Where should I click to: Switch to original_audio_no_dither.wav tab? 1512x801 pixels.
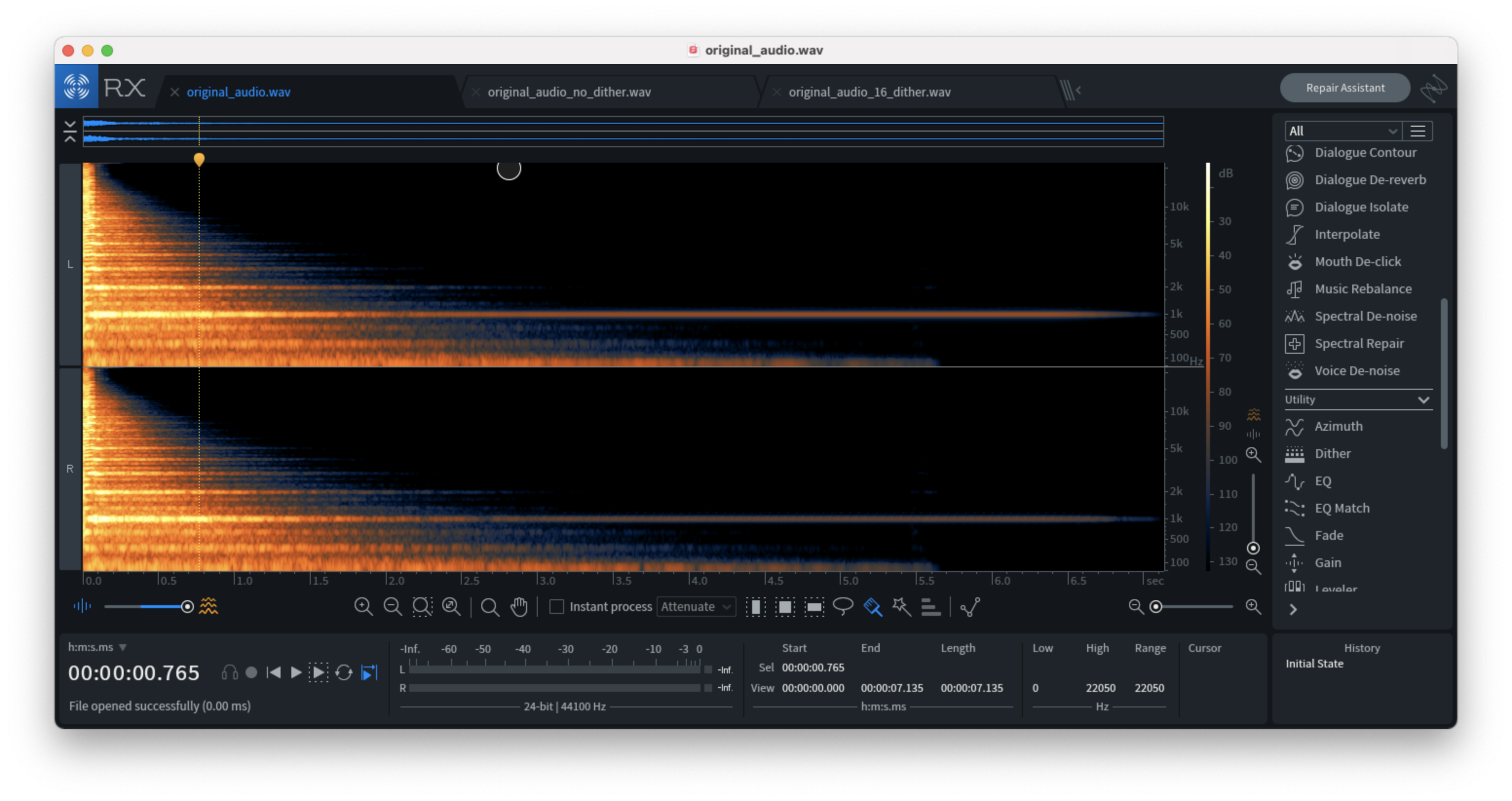coord(569,92)
